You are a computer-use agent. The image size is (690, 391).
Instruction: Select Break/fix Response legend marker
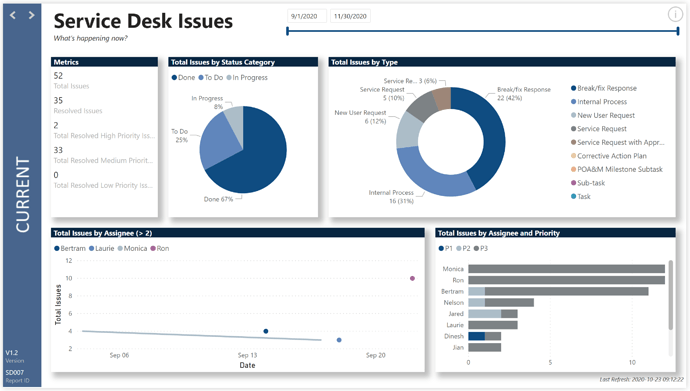pos(573,88)
